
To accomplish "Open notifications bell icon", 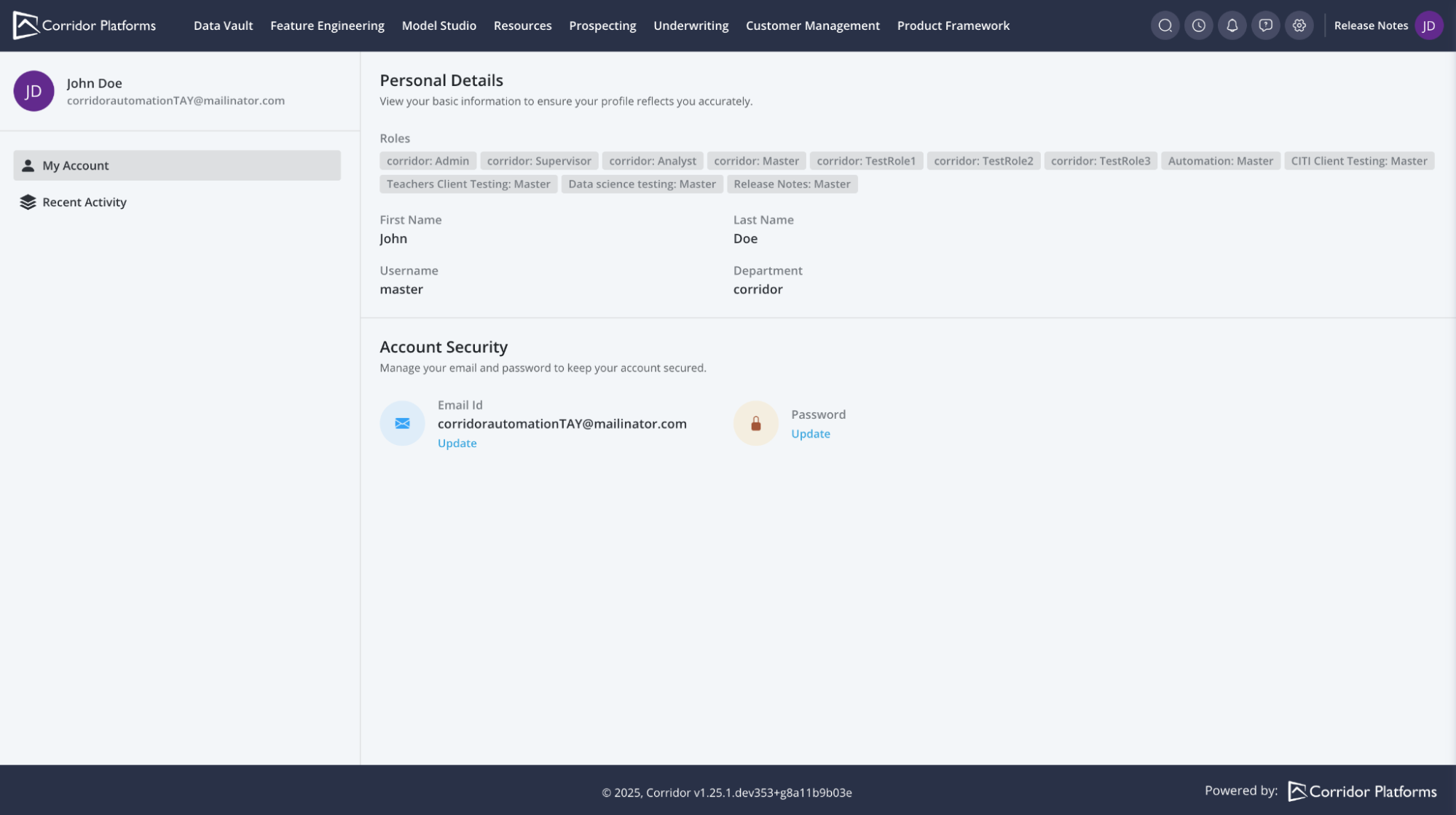I will coord(1232,25).
